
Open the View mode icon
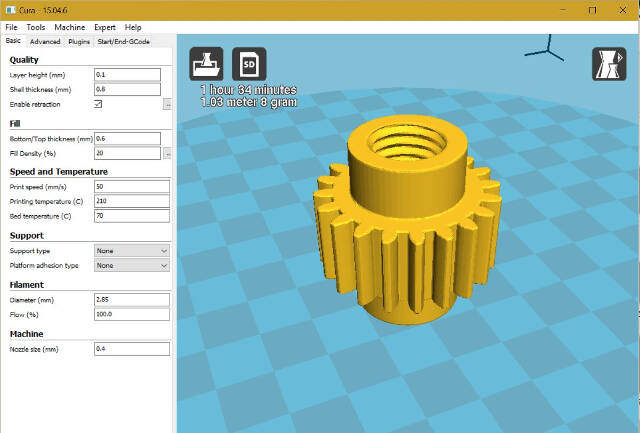point(609,64)
